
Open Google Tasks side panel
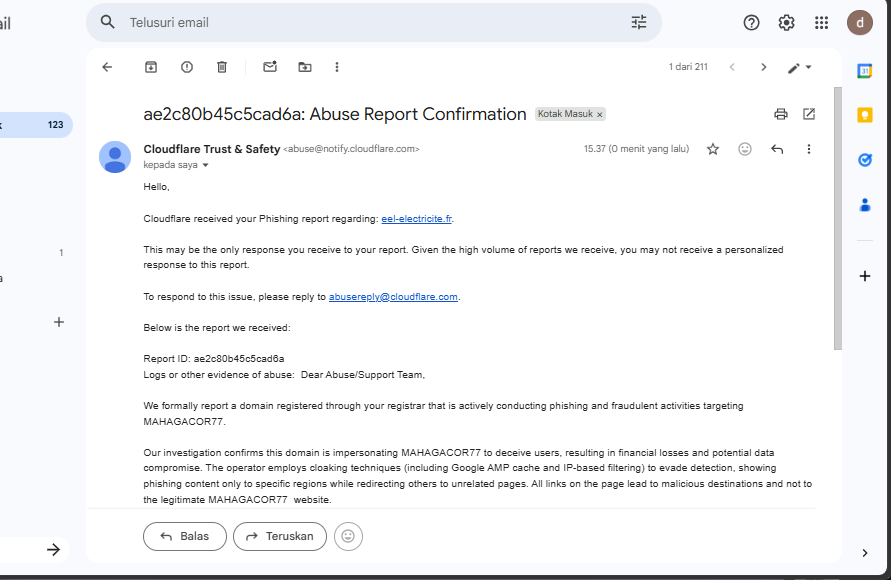tap(864, 160)
